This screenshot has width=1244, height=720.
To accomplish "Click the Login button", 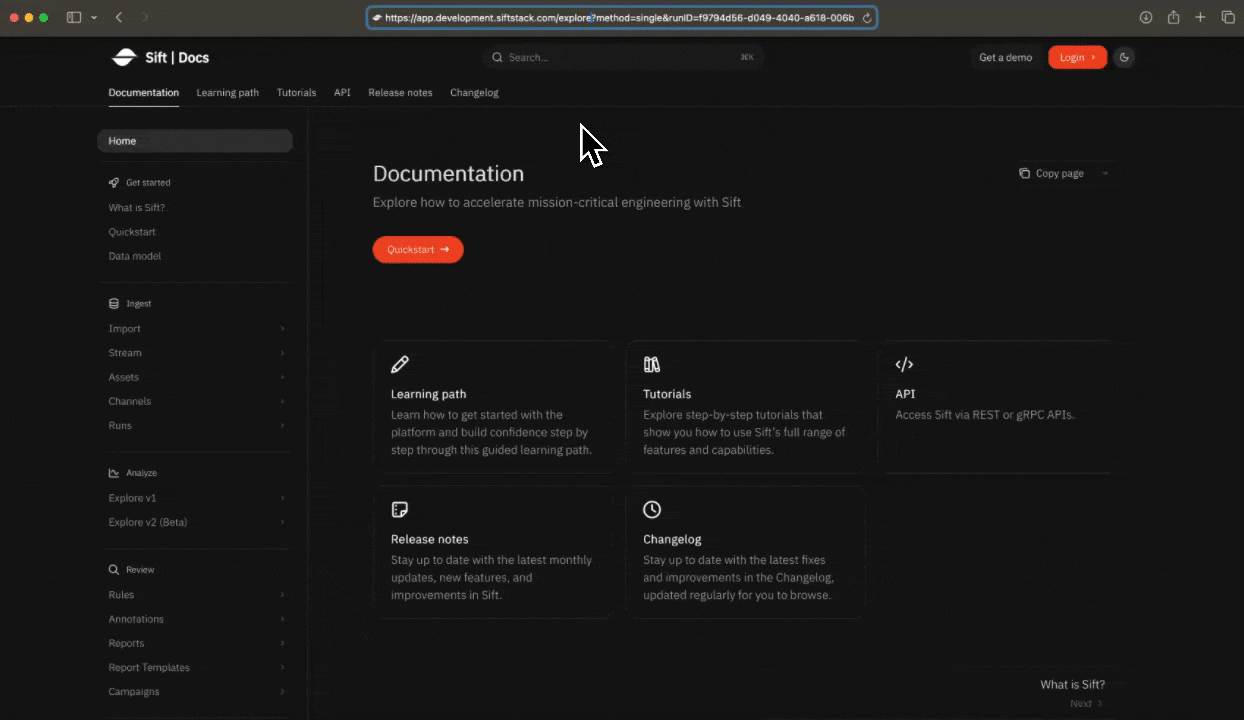I will 1077,57.
